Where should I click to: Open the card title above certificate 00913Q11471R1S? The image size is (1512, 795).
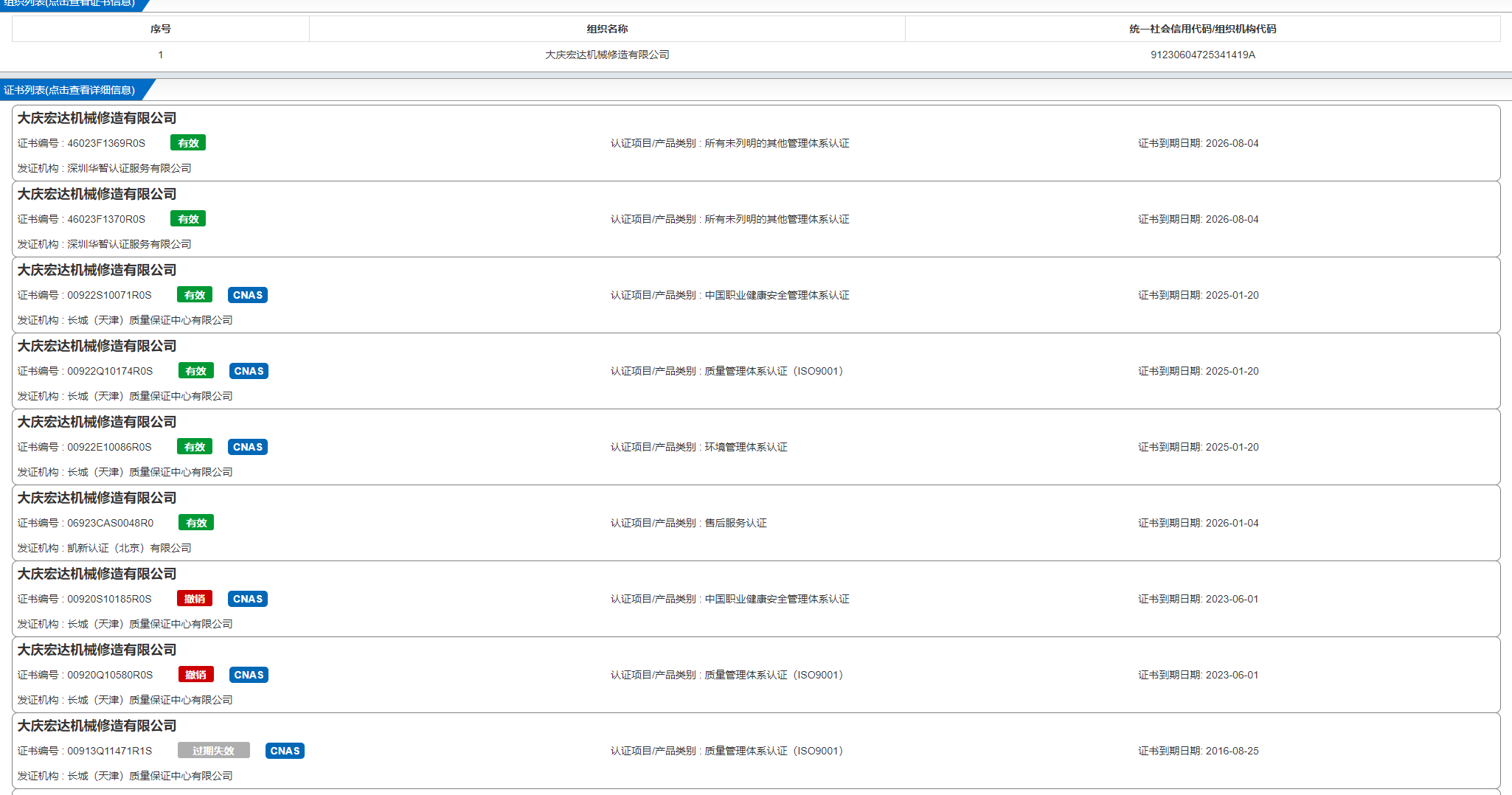(x=97, y=726)
